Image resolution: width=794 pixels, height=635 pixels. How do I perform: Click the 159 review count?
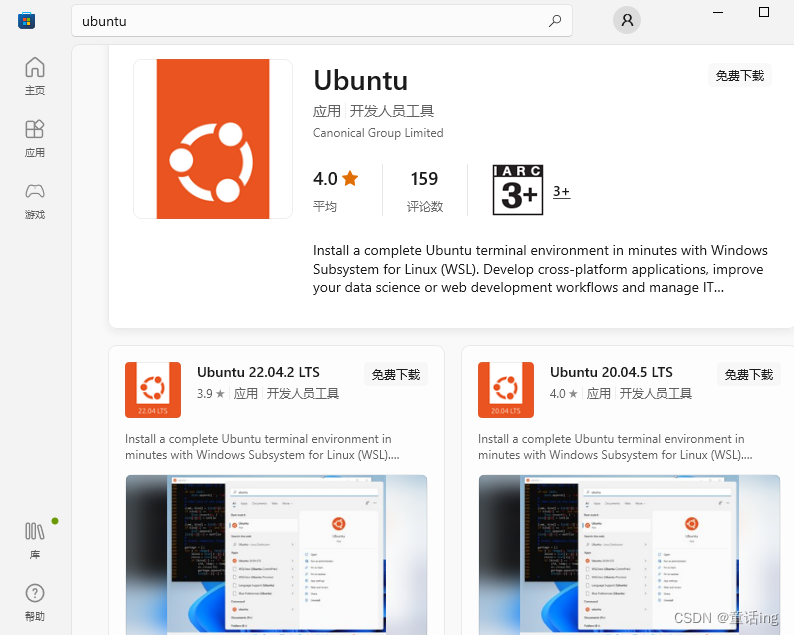click(x=424, y=179)
